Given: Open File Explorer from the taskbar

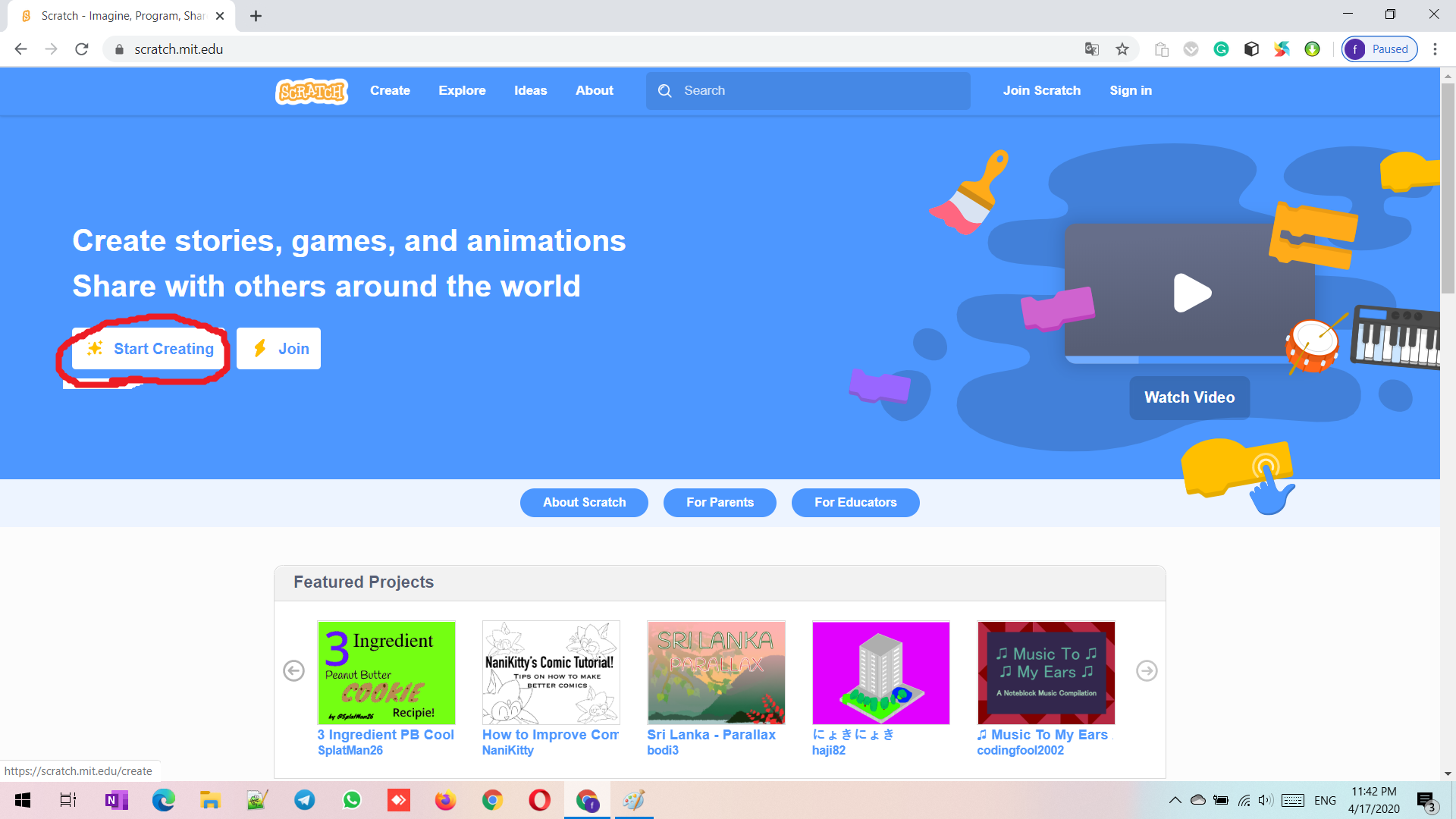Looking at the screenshot, I should tap(210, 800).
